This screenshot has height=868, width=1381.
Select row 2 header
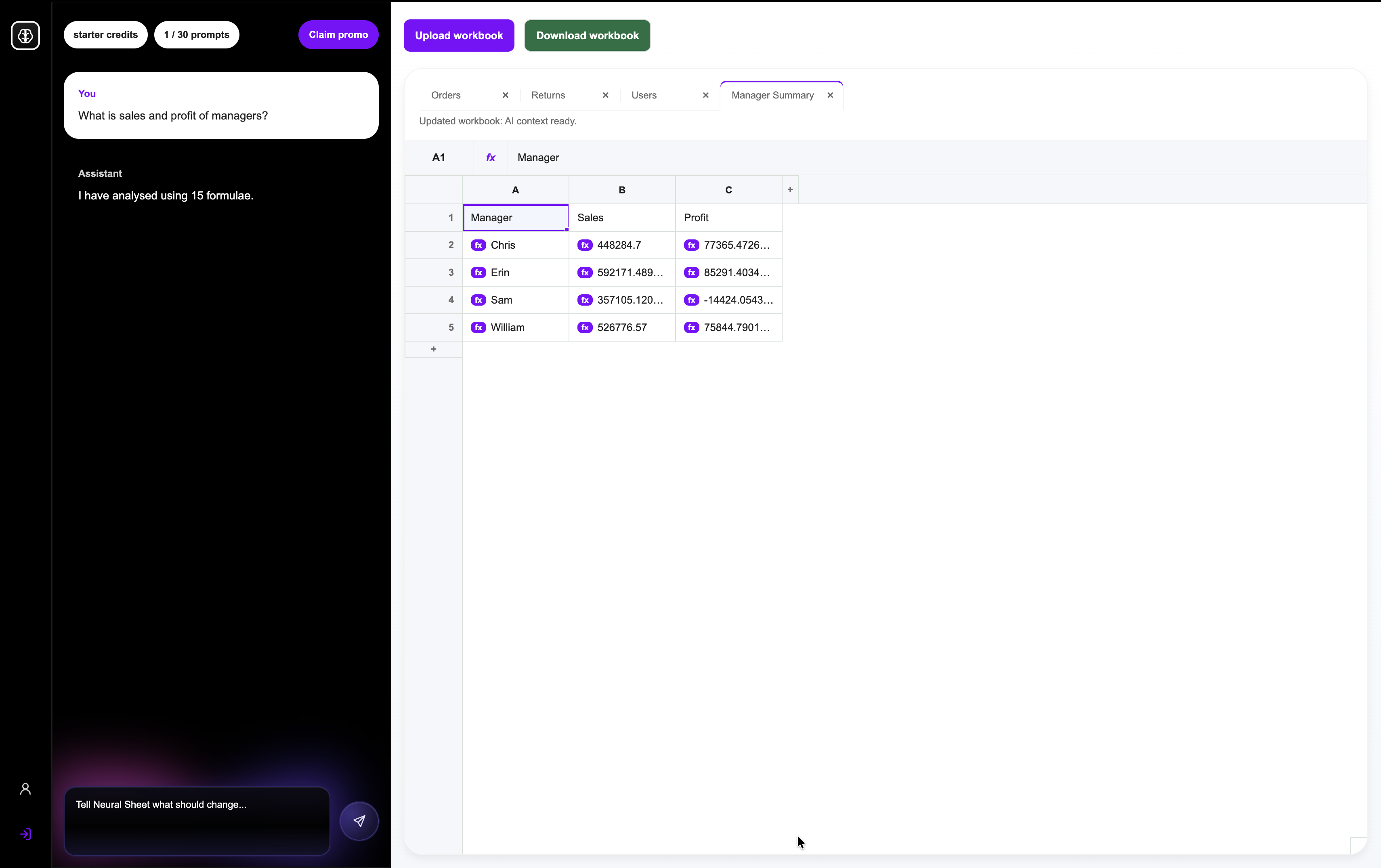pyautogui.click(x=434, y=245)
